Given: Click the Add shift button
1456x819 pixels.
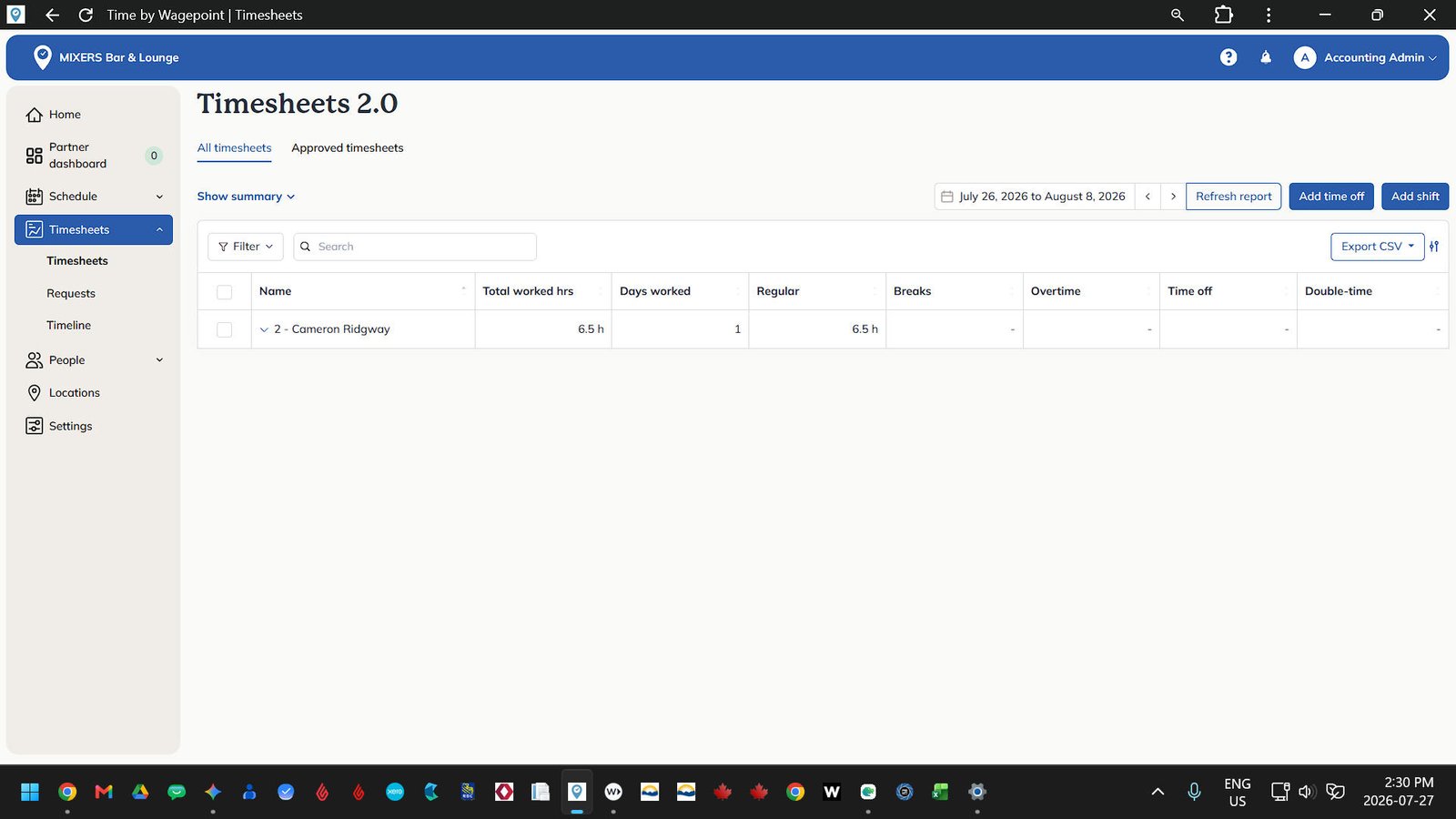Looking at the screenshot, I should pyautogui.click(x=1415, y=197).
